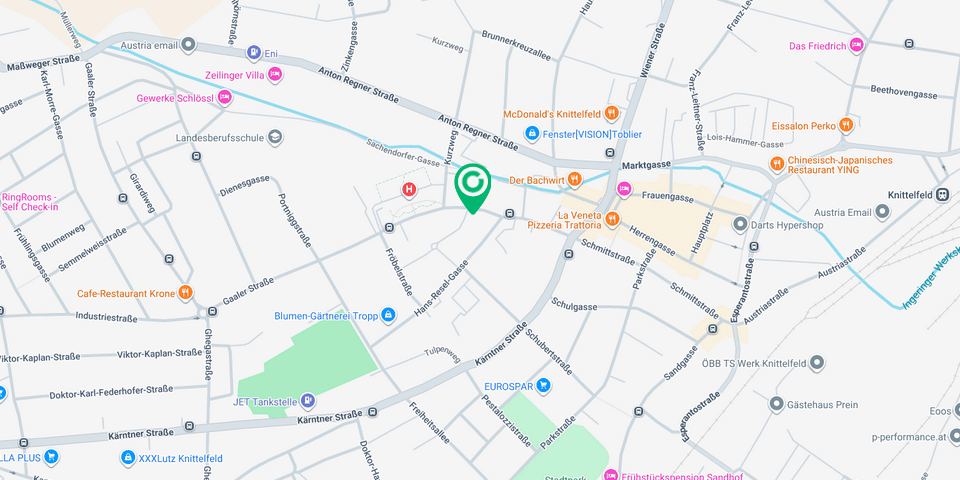This screenshot has width=960, height=480.
Task: Select the Darts Hypershop pin
Action: point(741,224)
